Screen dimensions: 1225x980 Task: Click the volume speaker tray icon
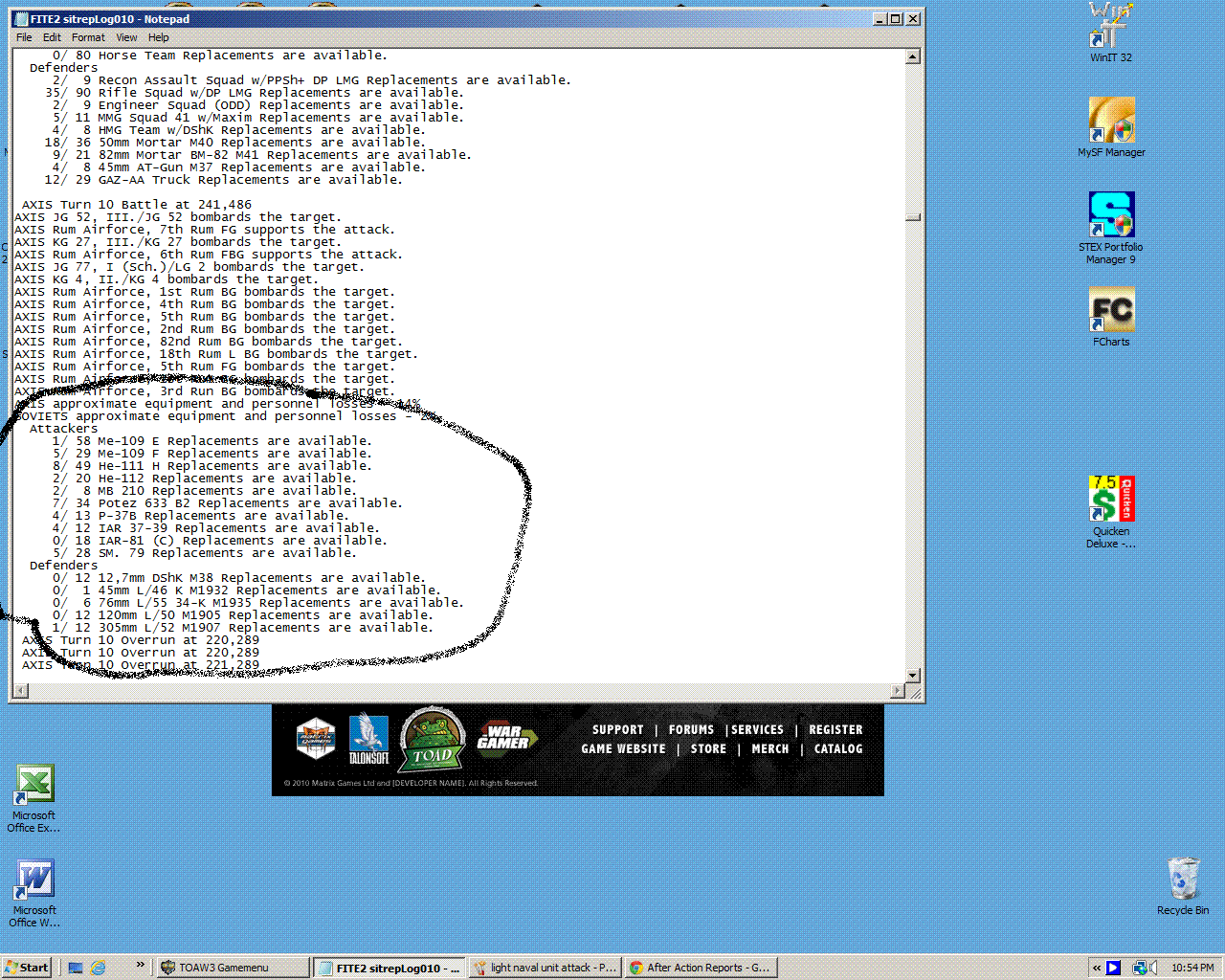(1153, 968)
